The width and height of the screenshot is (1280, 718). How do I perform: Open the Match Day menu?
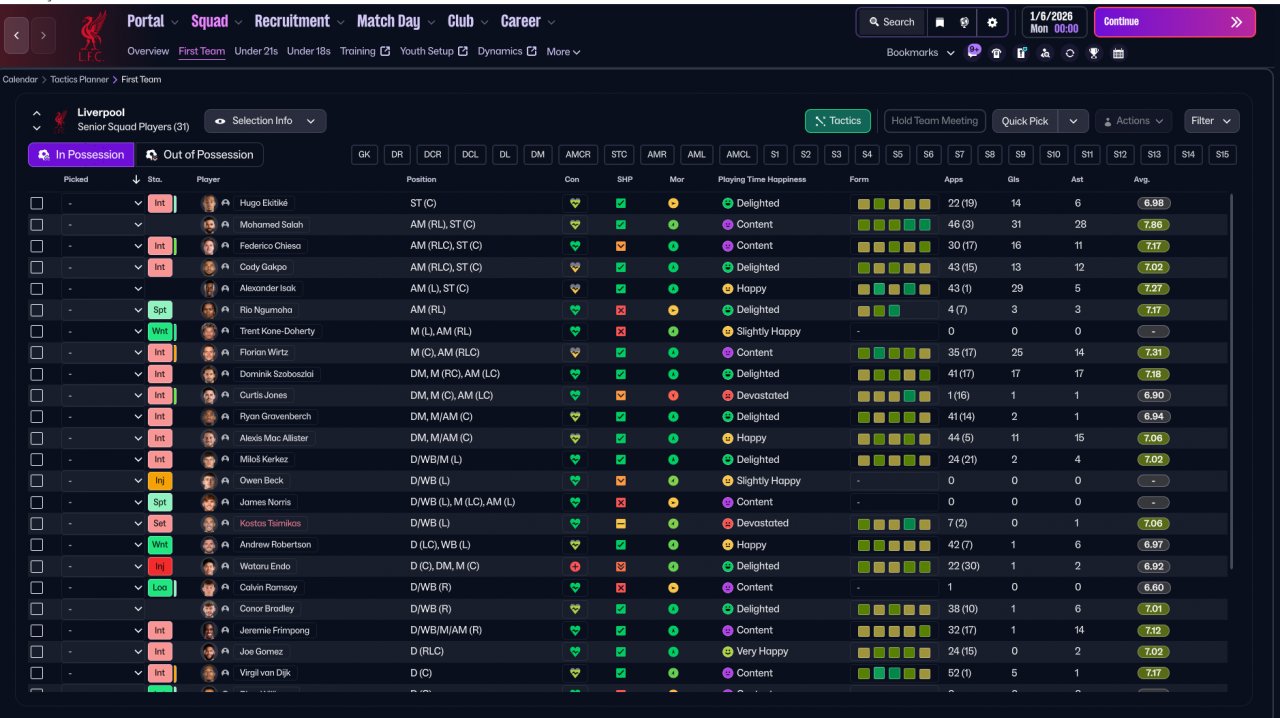tap(396, 21)
